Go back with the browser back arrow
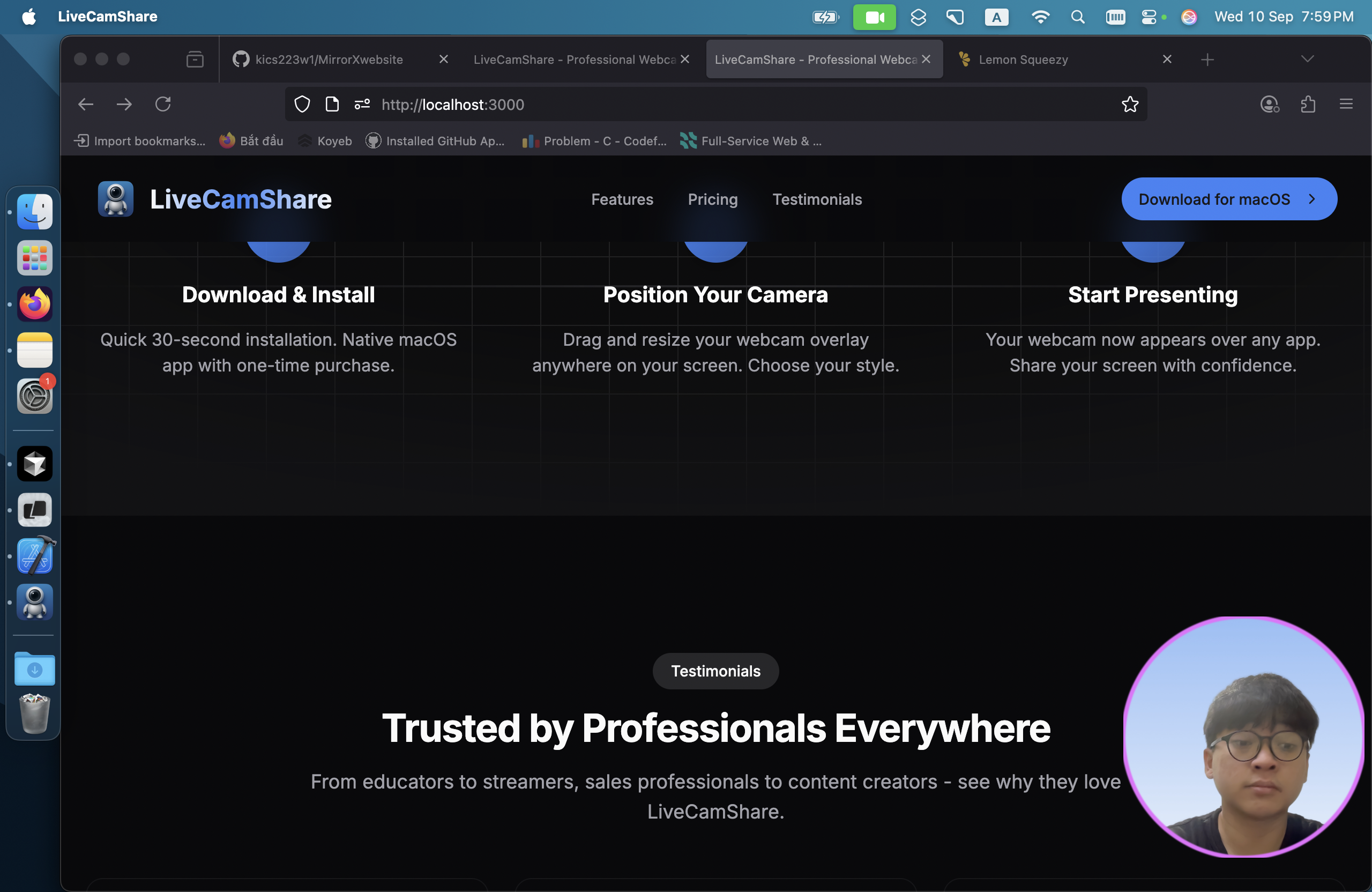This screenshot has height=892, width=1372. [x=86, y=105]
